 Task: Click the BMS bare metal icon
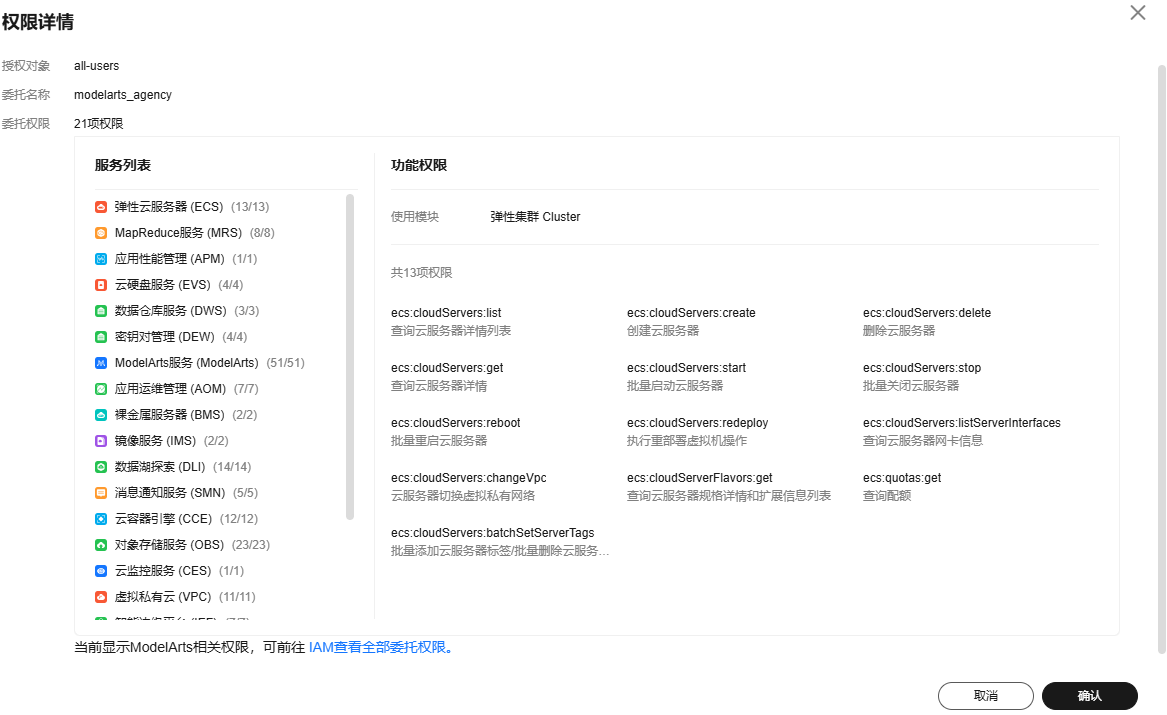point(101,415)
